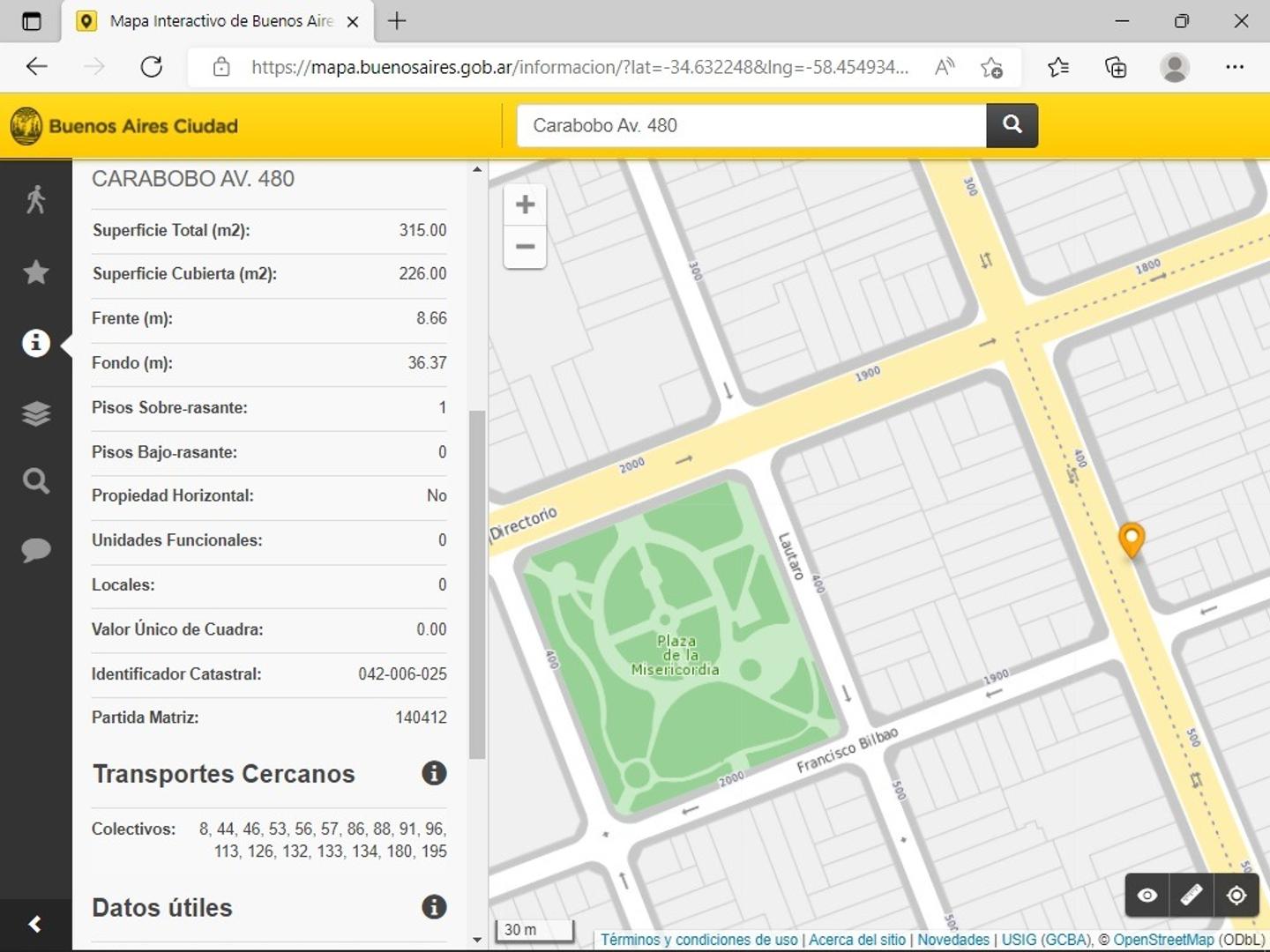Refresh the browser page

152,67
